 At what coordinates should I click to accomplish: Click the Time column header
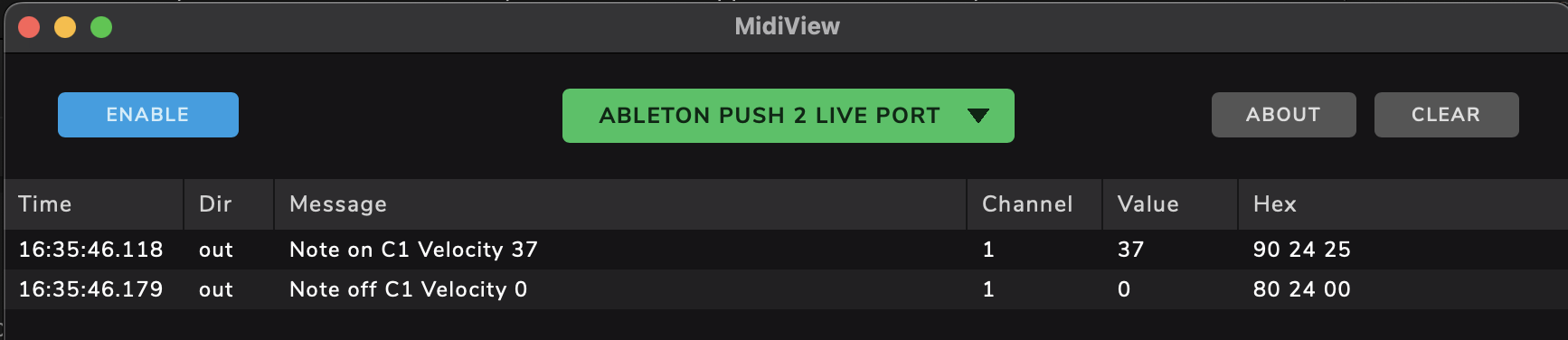94,204
